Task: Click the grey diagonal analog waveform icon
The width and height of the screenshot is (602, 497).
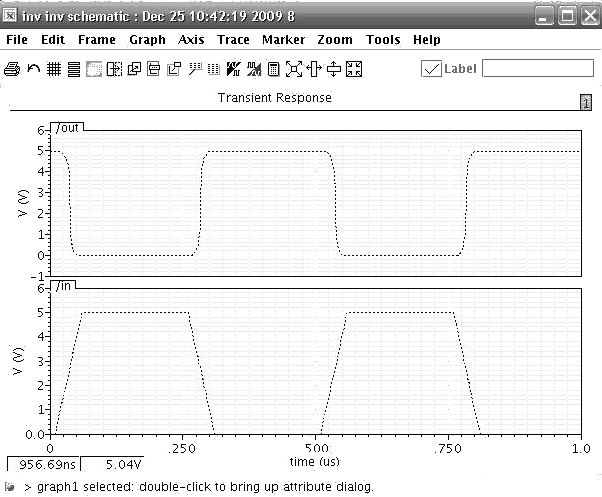Action: pyautogui.click(x=254, y=69)
